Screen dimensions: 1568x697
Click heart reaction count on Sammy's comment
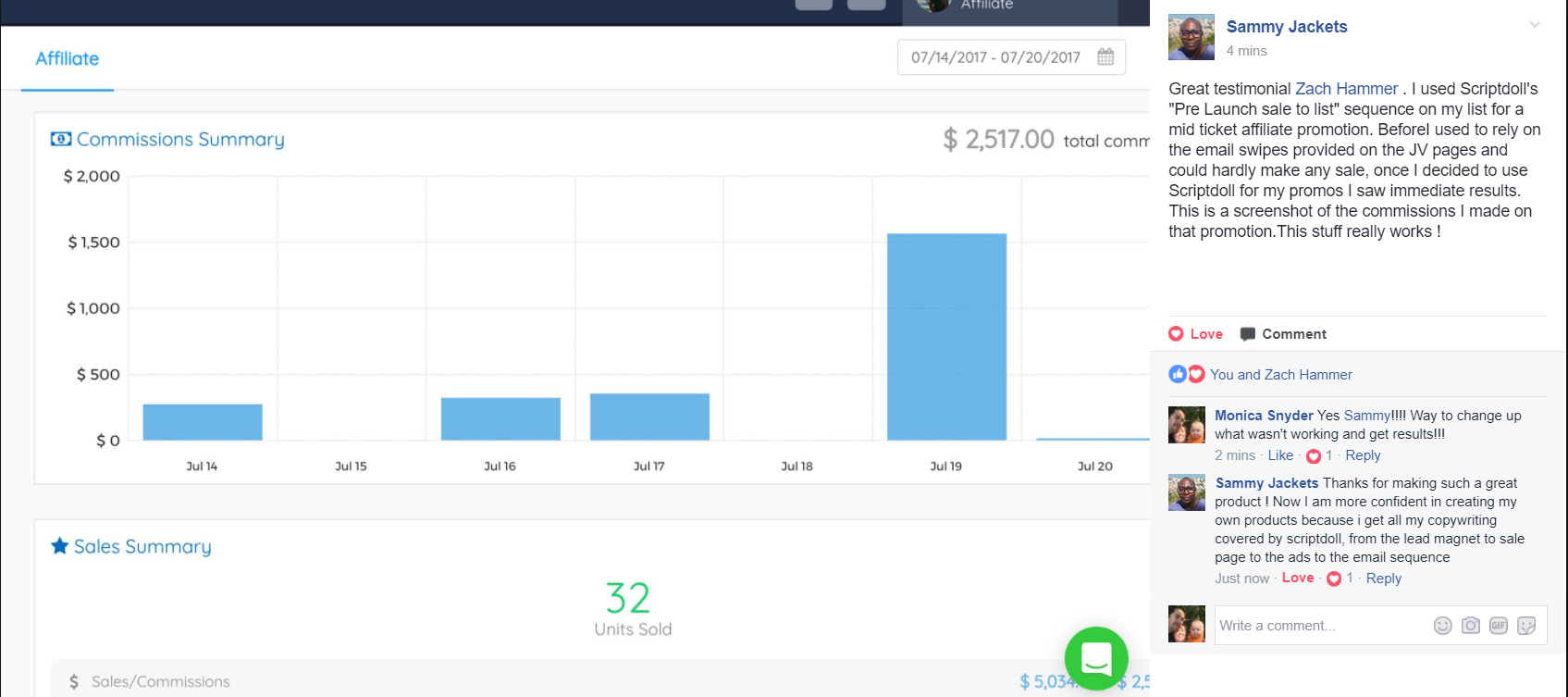1340,579
